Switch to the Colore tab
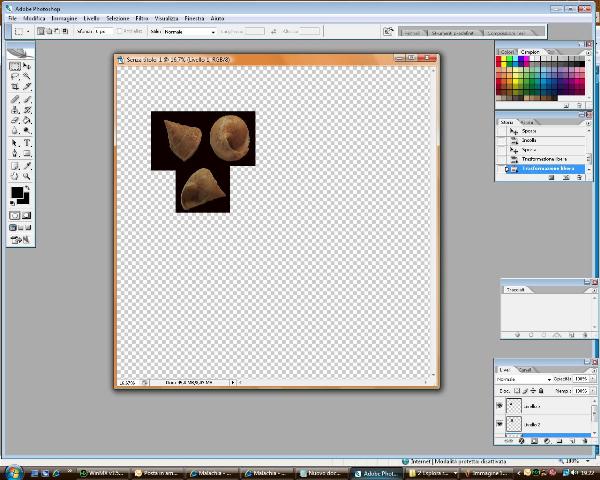Screen dimensions: 600x480 [507, 52]
